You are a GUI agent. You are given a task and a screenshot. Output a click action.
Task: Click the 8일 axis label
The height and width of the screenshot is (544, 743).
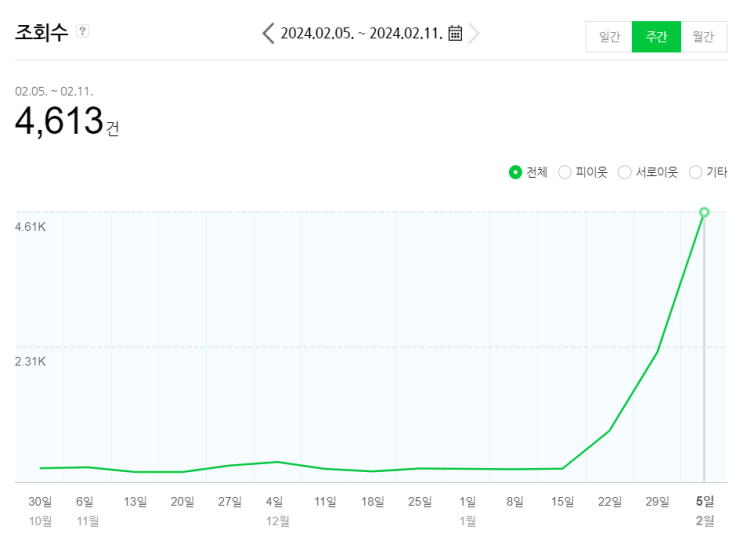[515, 501]
